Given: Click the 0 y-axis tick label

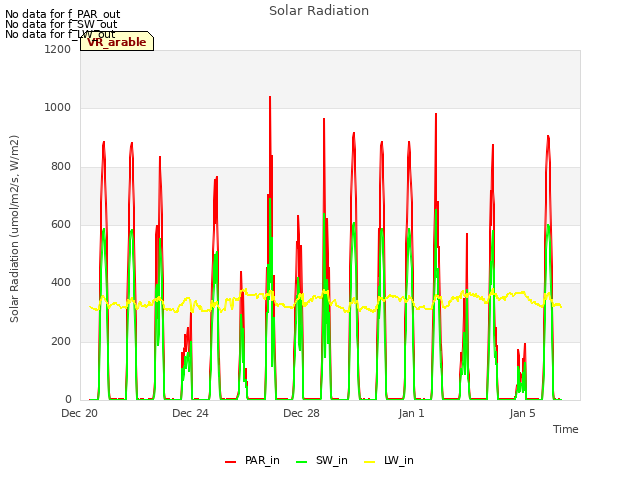Looking at the screenshot, I should point(68,400).
